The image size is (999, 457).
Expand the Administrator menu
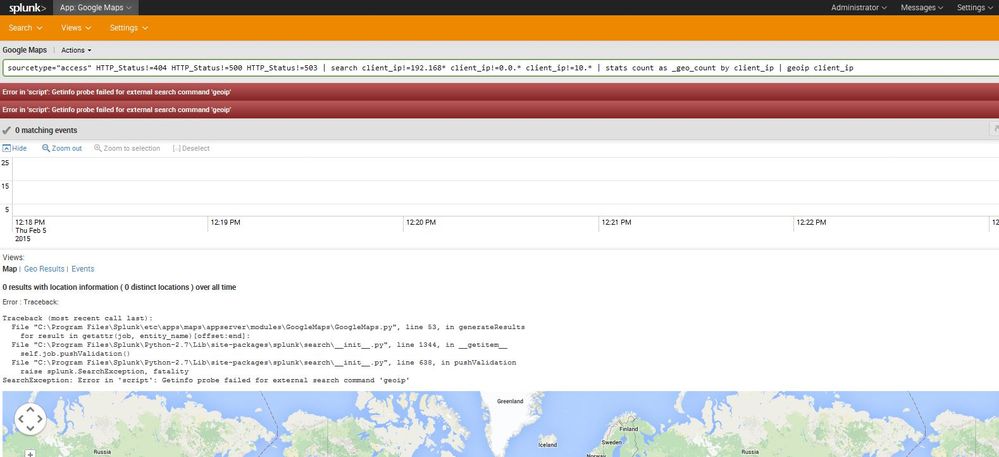click(x=858, y=8)
